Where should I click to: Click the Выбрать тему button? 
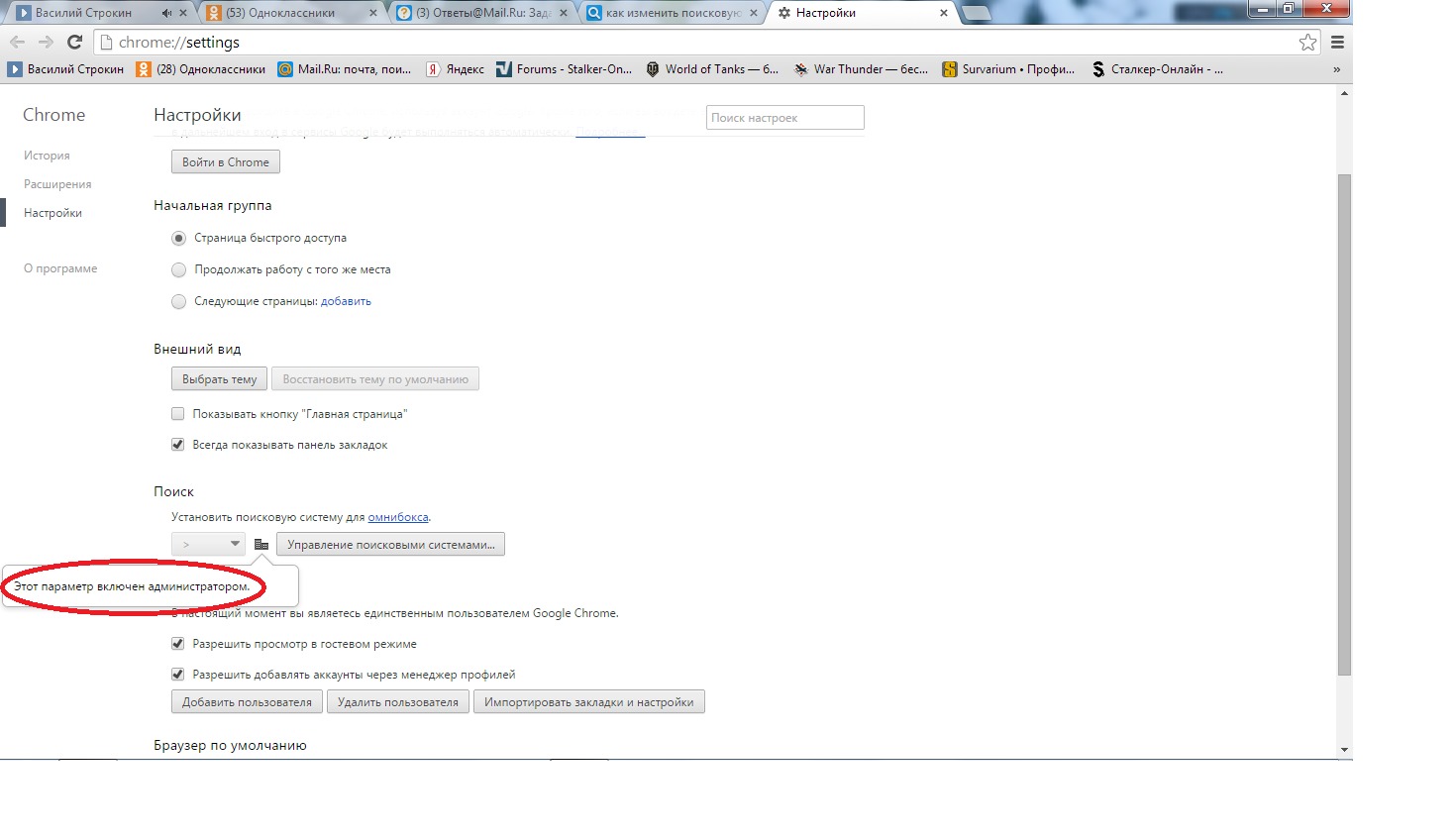tap(219, 379)
